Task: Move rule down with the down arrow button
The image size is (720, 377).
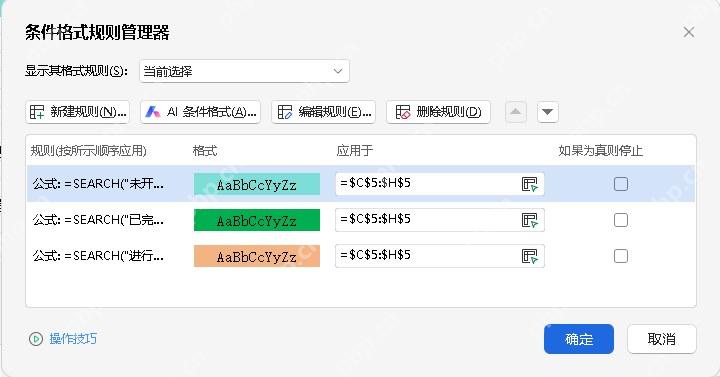Action: [548, 112]
